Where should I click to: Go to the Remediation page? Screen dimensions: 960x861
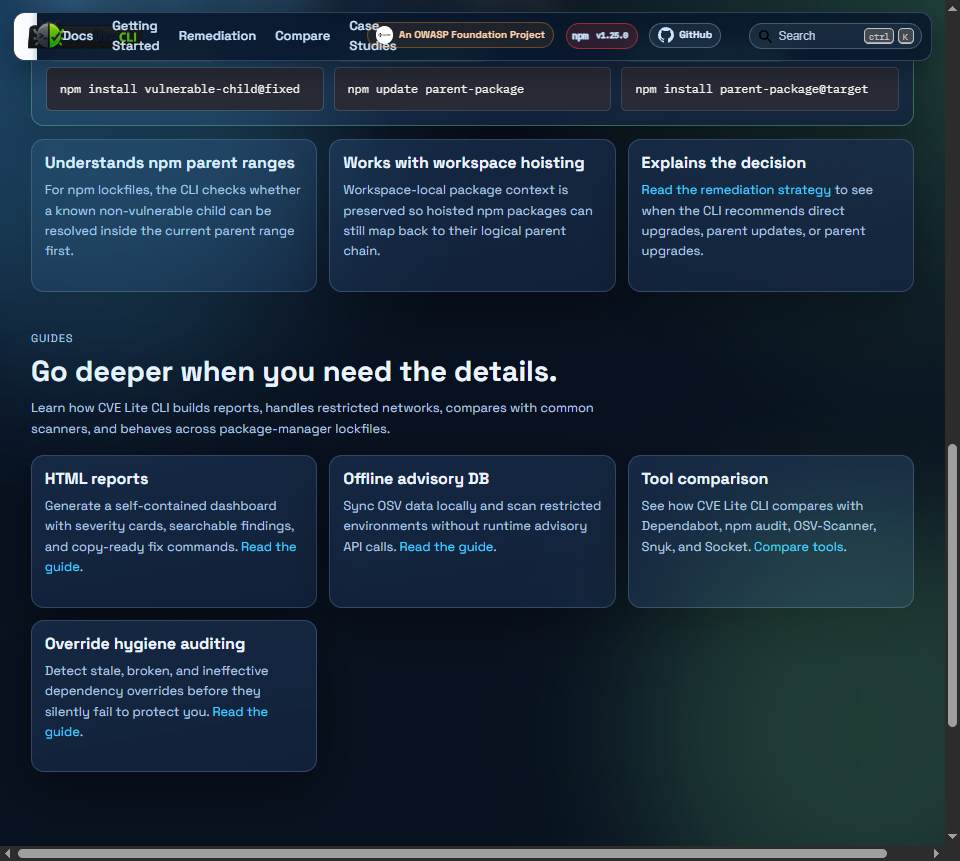pyautogui.click(x=217, y=36)
